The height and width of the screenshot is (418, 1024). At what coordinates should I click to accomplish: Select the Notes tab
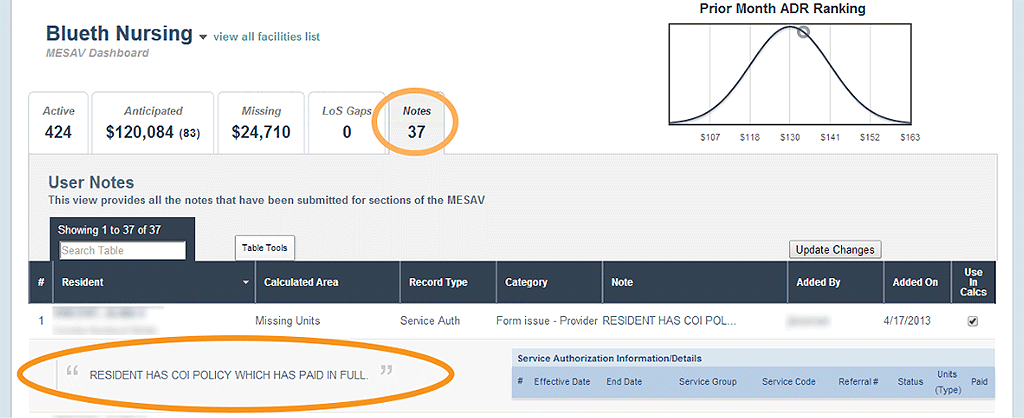coord(417,122)
